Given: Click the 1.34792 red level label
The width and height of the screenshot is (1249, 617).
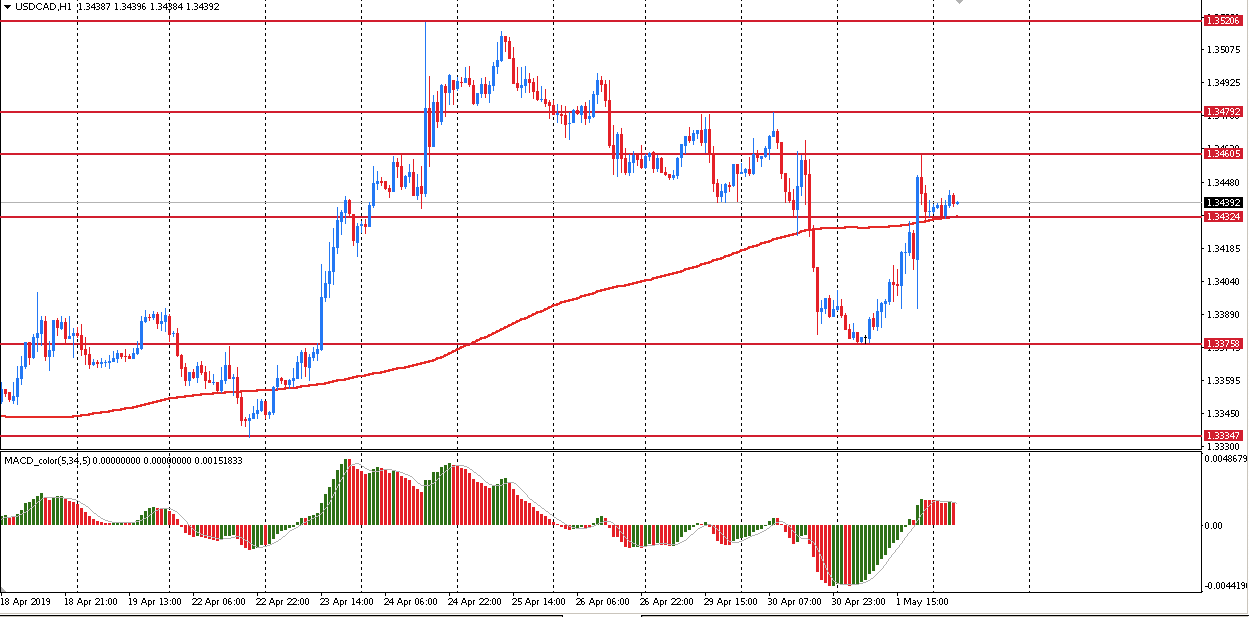Looking at the screenshot, I should [1223, 112].
